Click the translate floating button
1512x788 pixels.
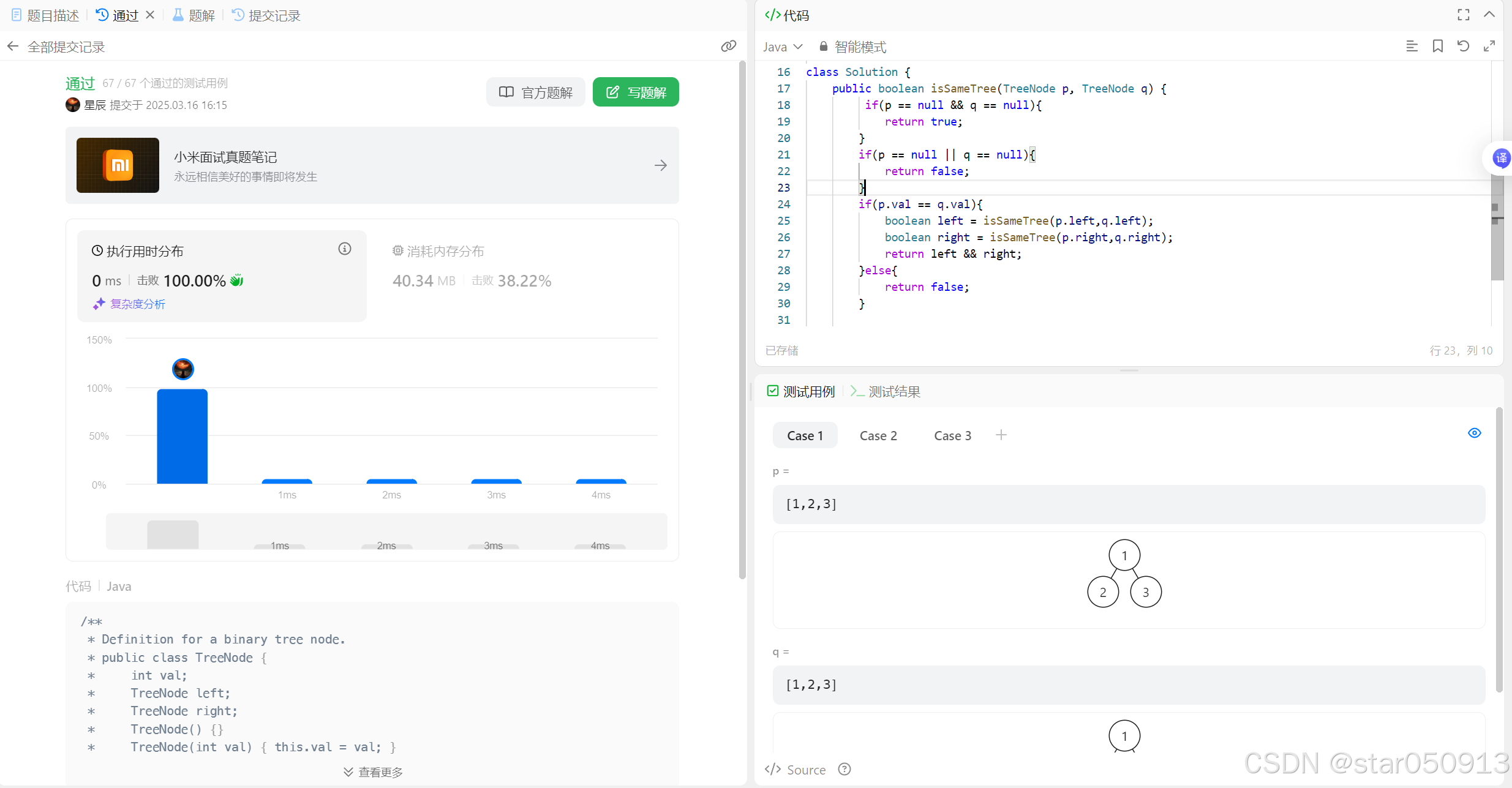tap(1500, 159)
